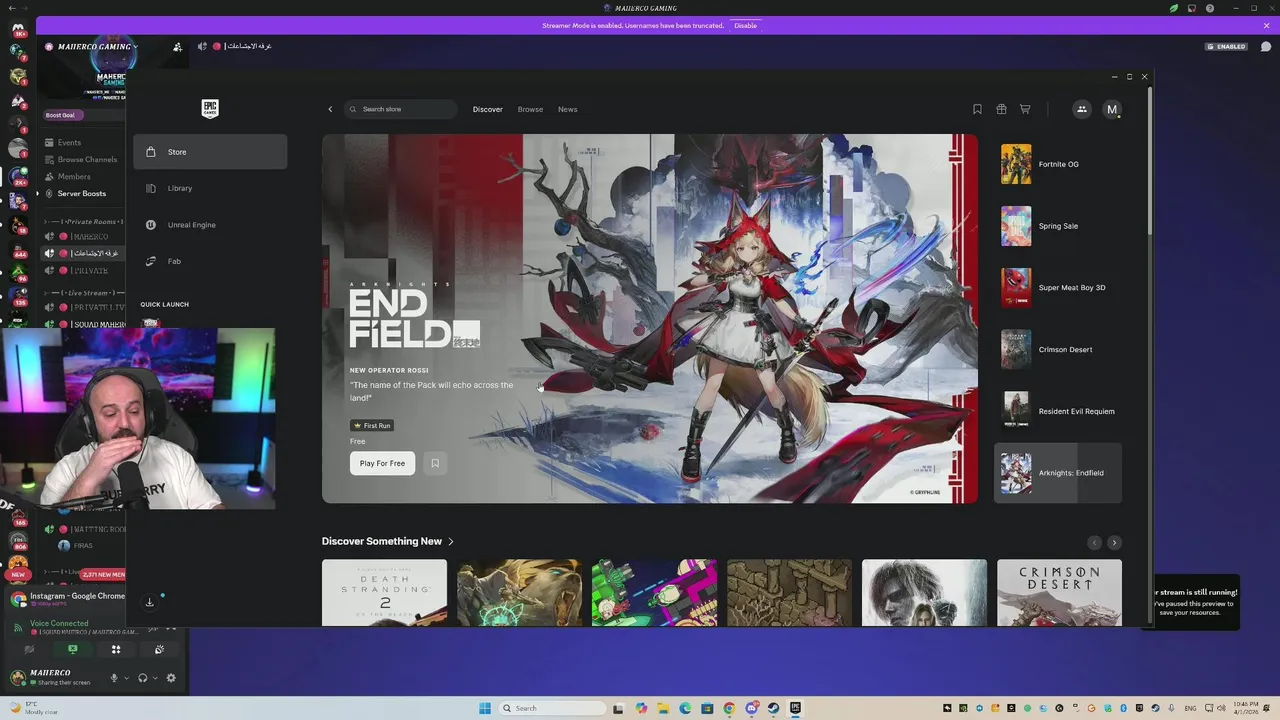Image resolution: width=1280 pixels, height=720 pixels.
Task: Open the shopping cart icon
Action: (x=1025, y=109)
